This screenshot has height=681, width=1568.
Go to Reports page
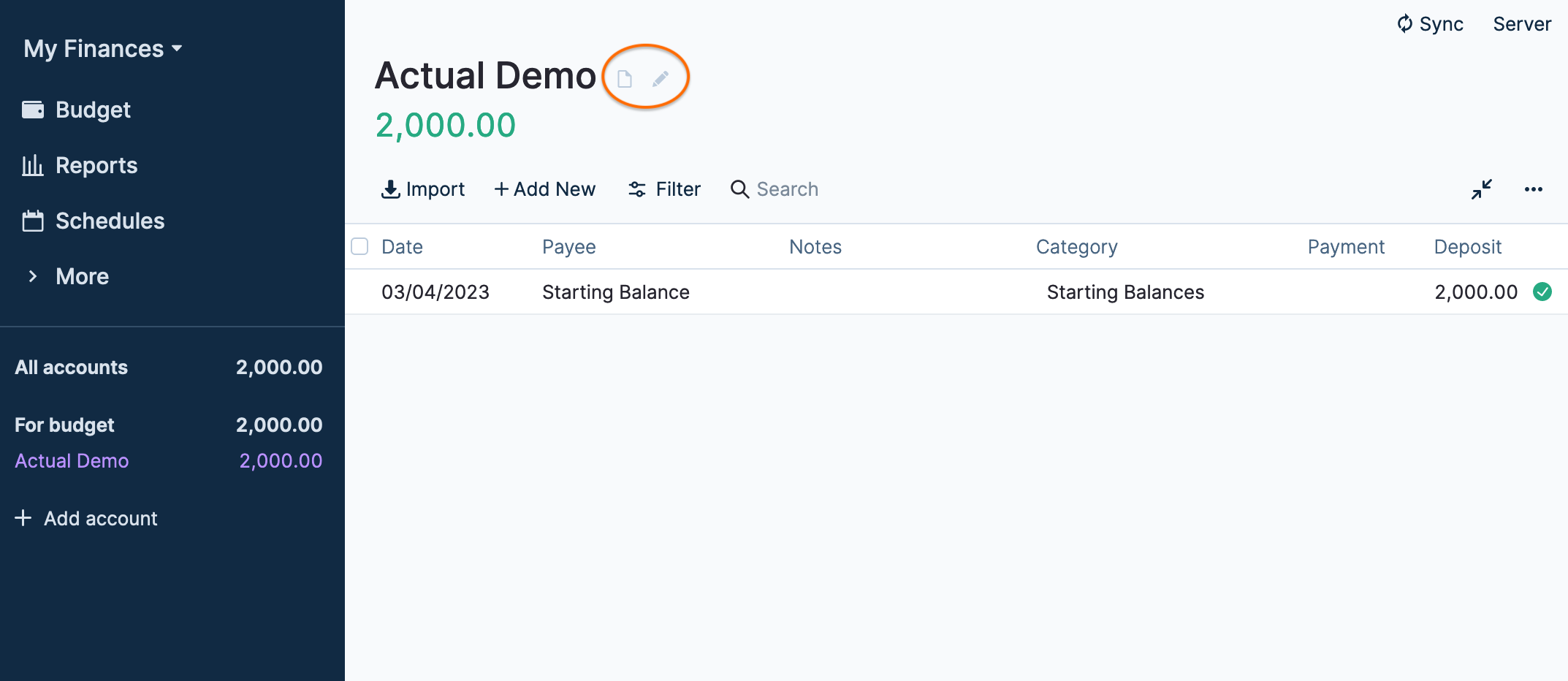coord(96,165)
